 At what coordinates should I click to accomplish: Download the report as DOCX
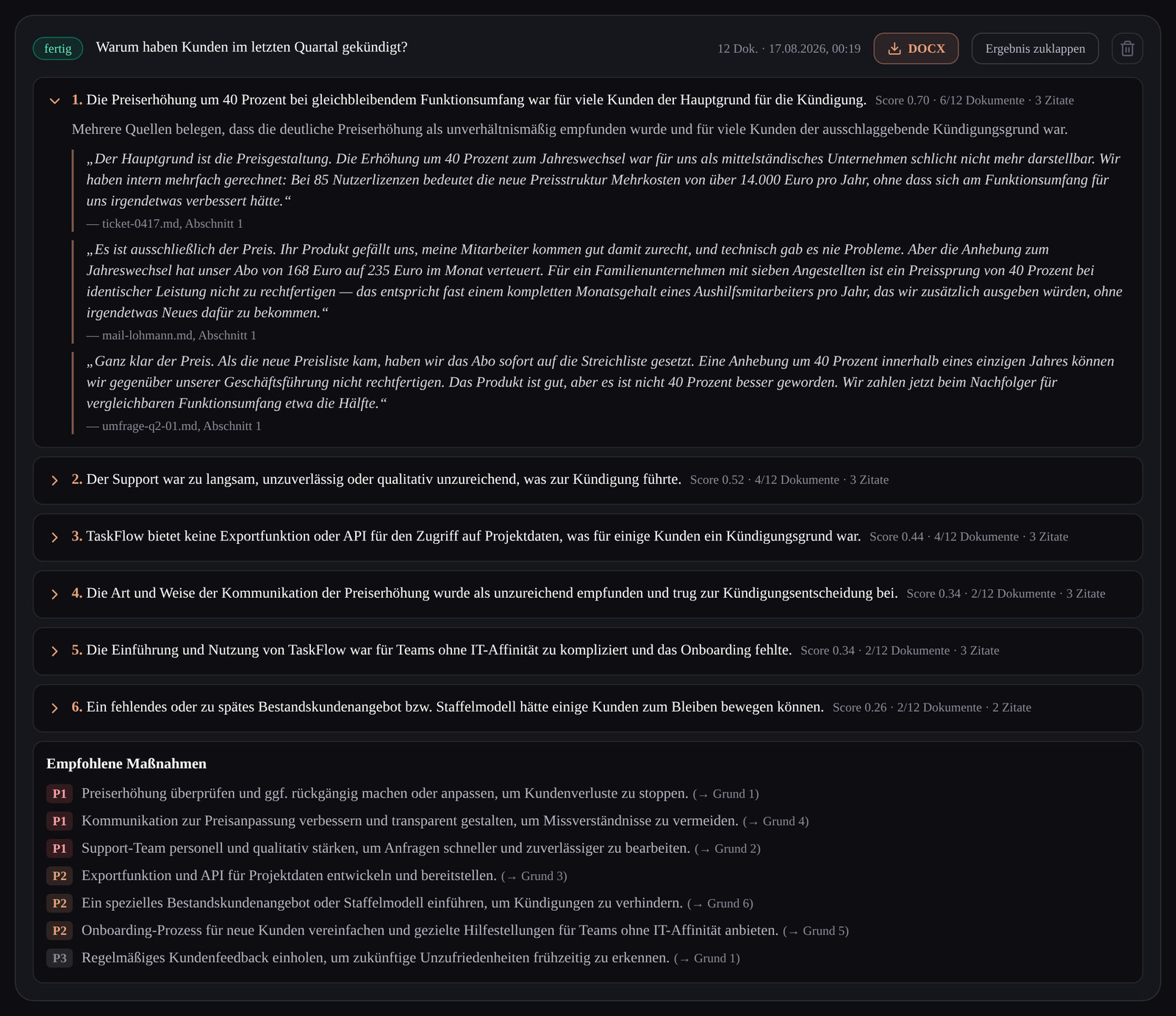point(916,49)
